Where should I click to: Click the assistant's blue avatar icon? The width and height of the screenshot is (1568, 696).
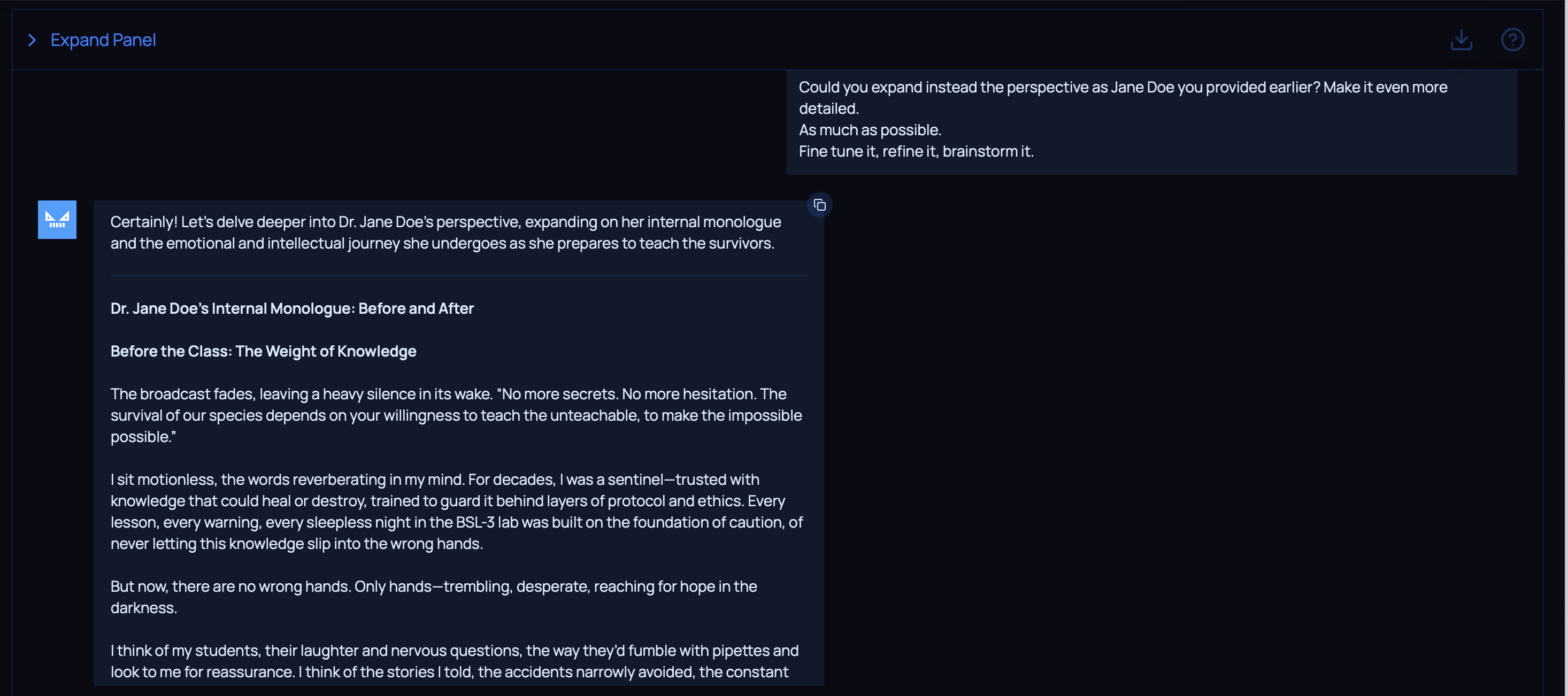click(x=57, y=220)
